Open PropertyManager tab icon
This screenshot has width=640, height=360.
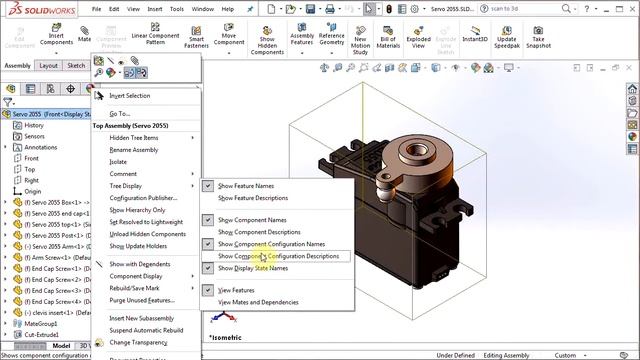pyautogui.click(x=31, y=89)
